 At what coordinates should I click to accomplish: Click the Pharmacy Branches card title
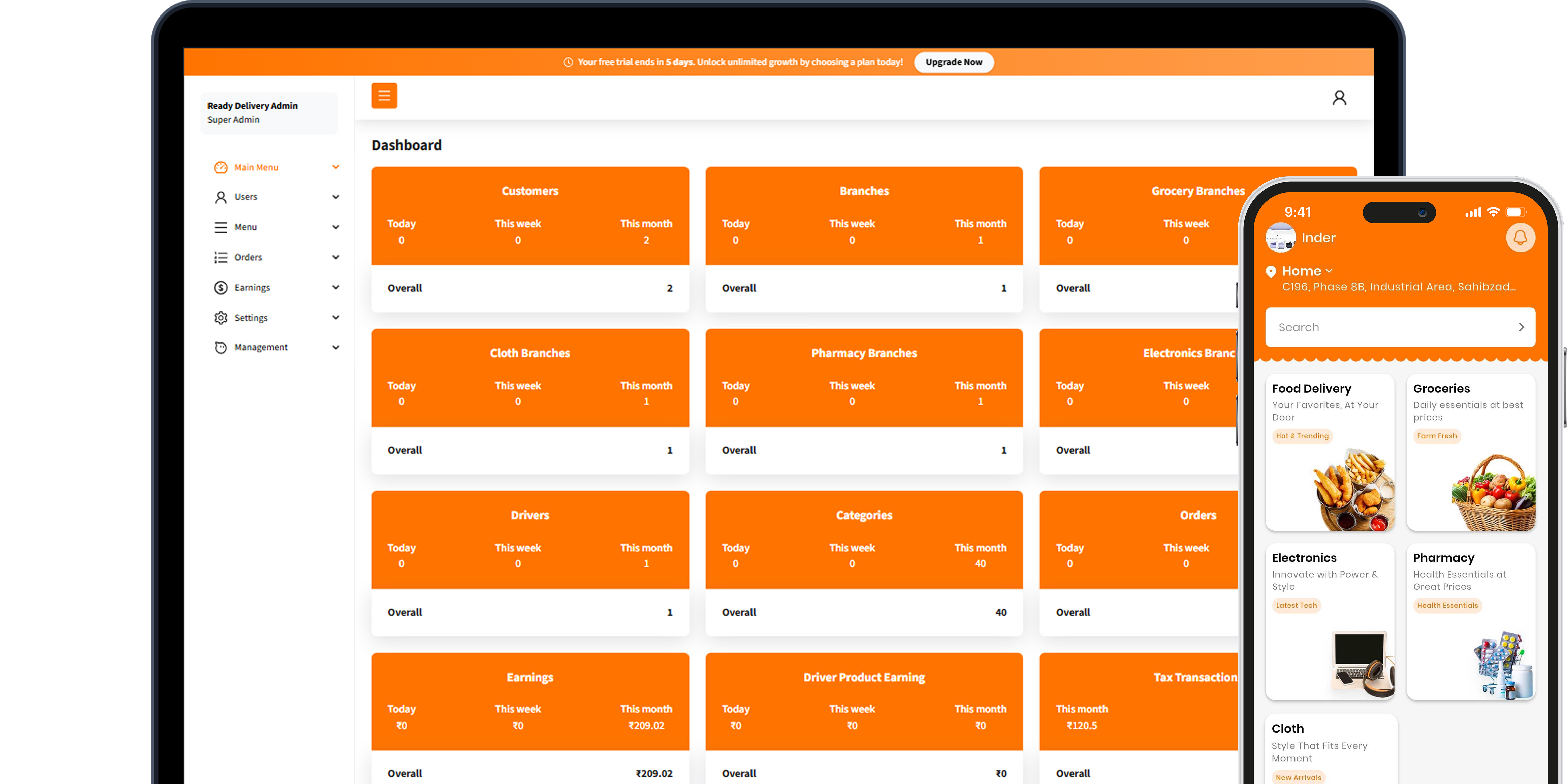(864, 353)
